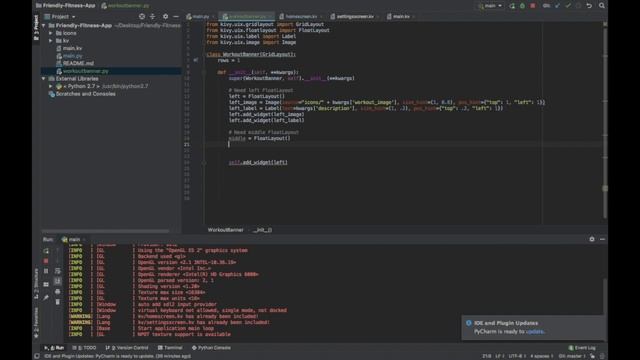Expand the icons folder
Screen dimensions: 640x360
51,33
